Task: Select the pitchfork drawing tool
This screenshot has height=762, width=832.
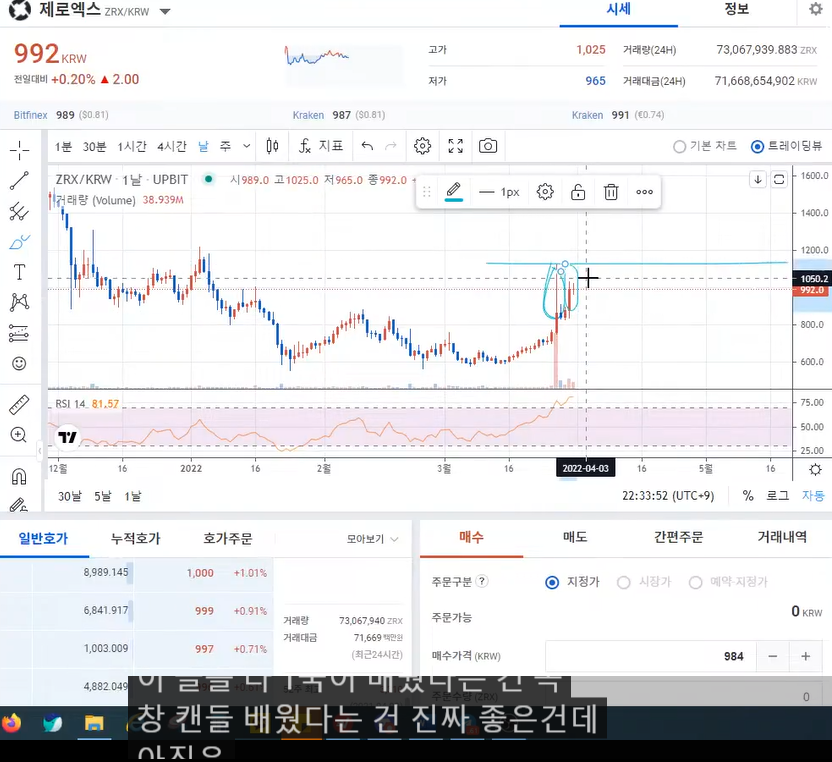Action: (x=19, y=211)
